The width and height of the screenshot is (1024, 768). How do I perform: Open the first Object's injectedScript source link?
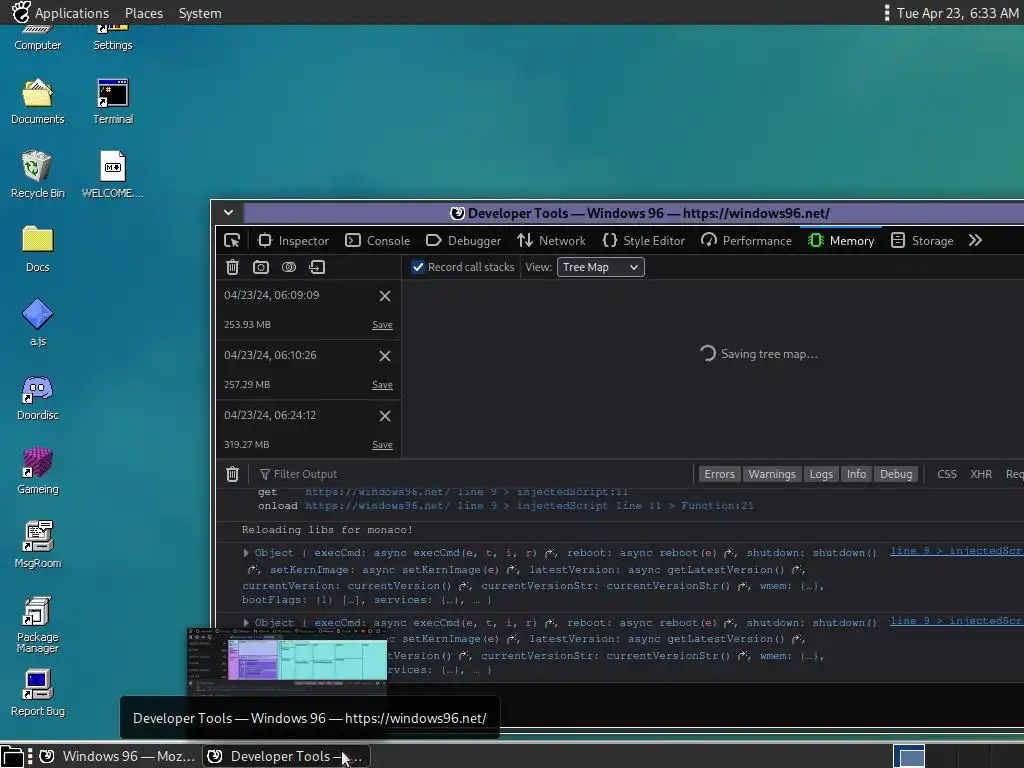[956, 551]
